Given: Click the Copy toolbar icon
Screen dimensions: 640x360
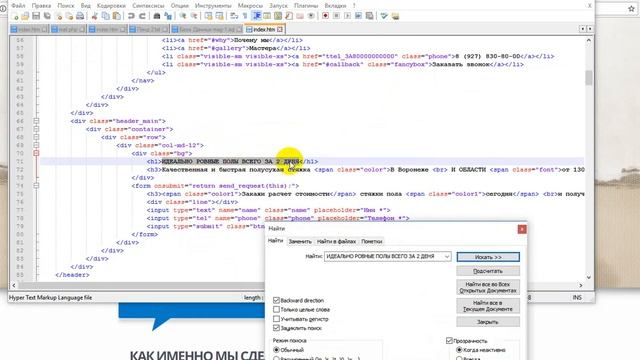Looking at the screenshot, I should pos(105,16).
